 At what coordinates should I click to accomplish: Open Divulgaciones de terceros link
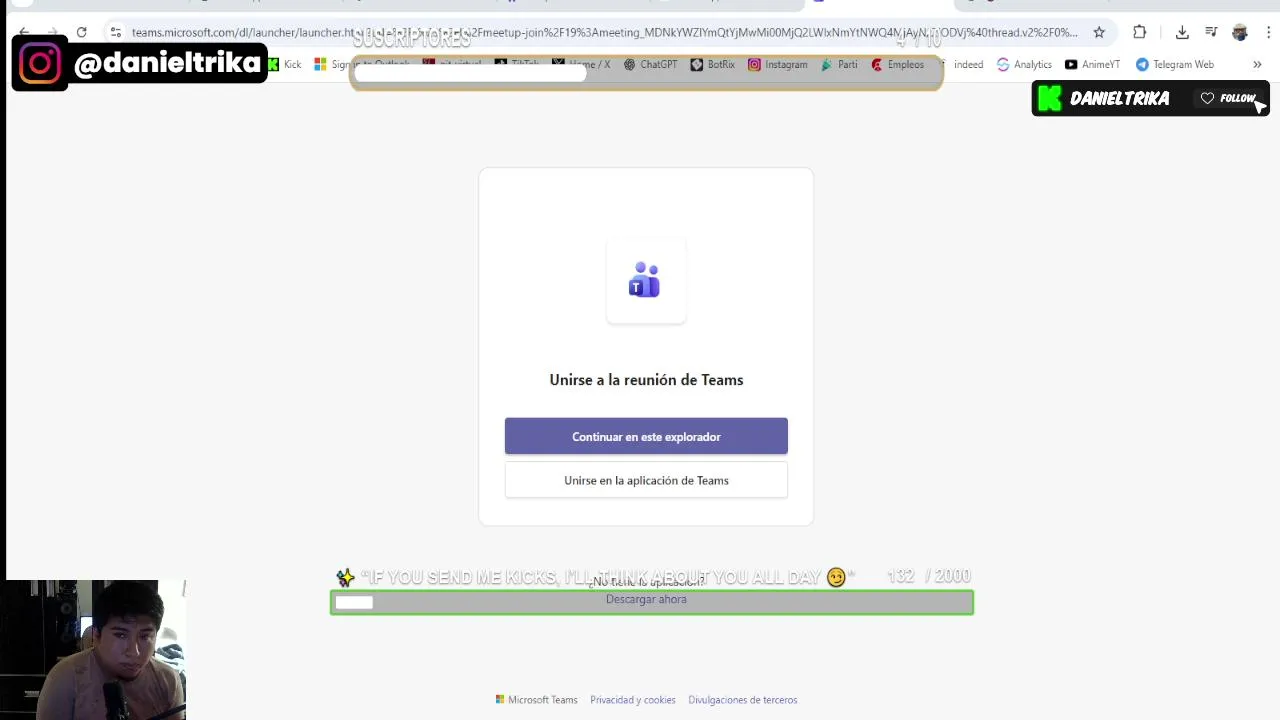point(743,700)
